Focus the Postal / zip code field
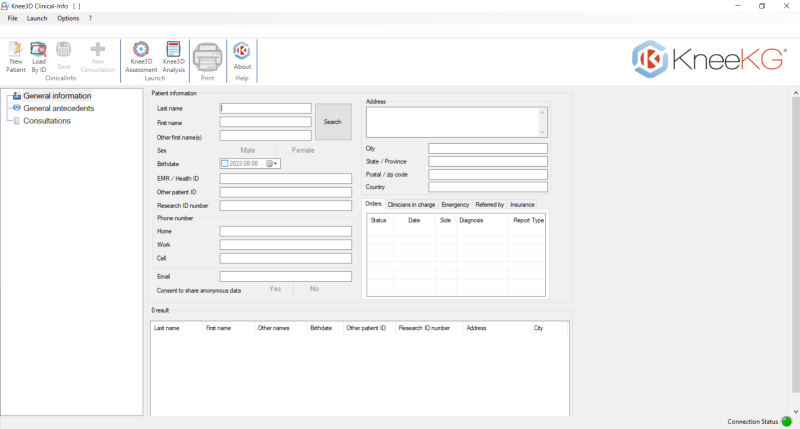Image resolution: width=800 pixels, height=429 pixels. tap(488, 174)
